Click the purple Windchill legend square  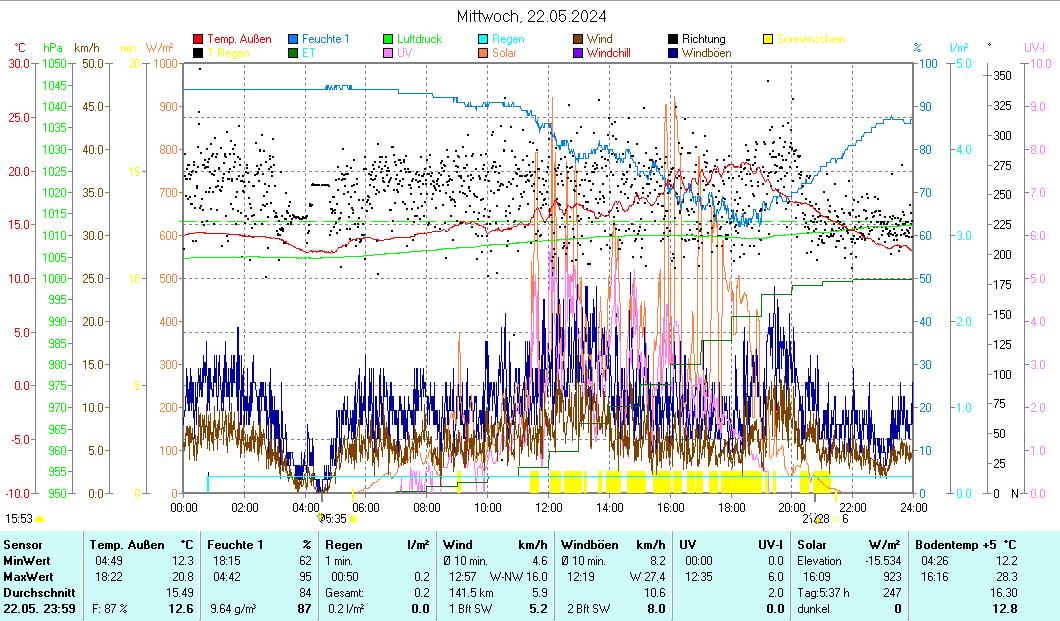click(579, 53)
